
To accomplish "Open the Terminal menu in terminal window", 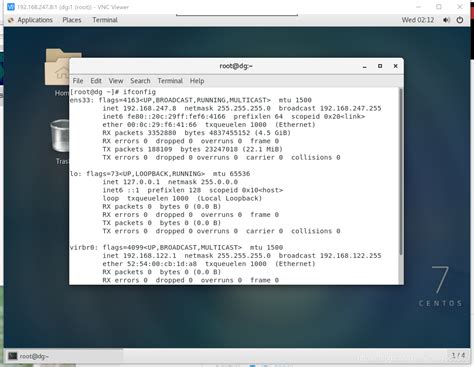I will tap(170, 81).
